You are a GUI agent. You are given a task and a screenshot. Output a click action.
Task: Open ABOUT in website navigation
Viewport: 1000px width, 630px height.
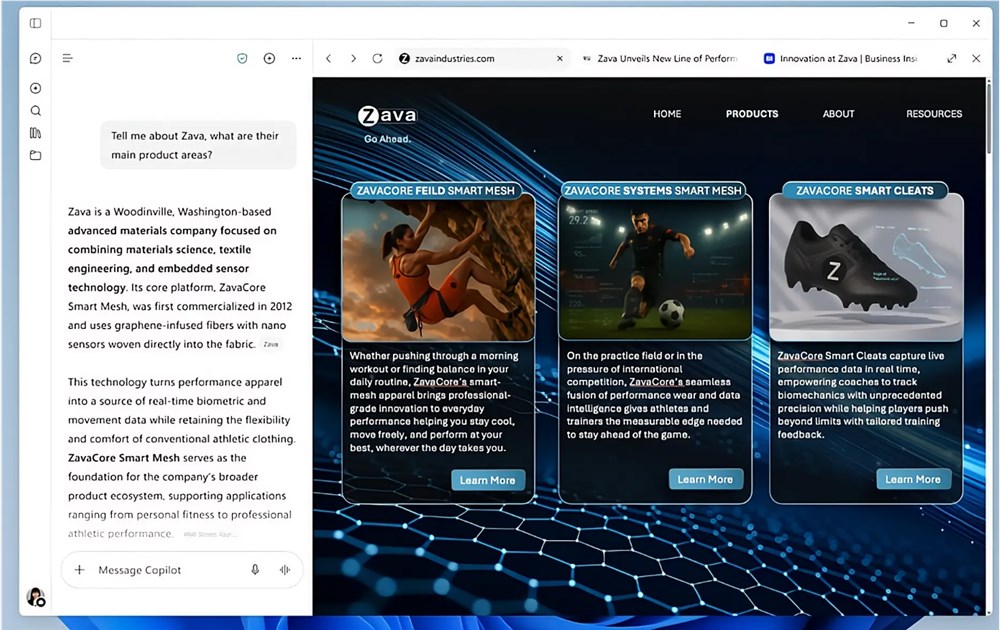click(838, 114)
